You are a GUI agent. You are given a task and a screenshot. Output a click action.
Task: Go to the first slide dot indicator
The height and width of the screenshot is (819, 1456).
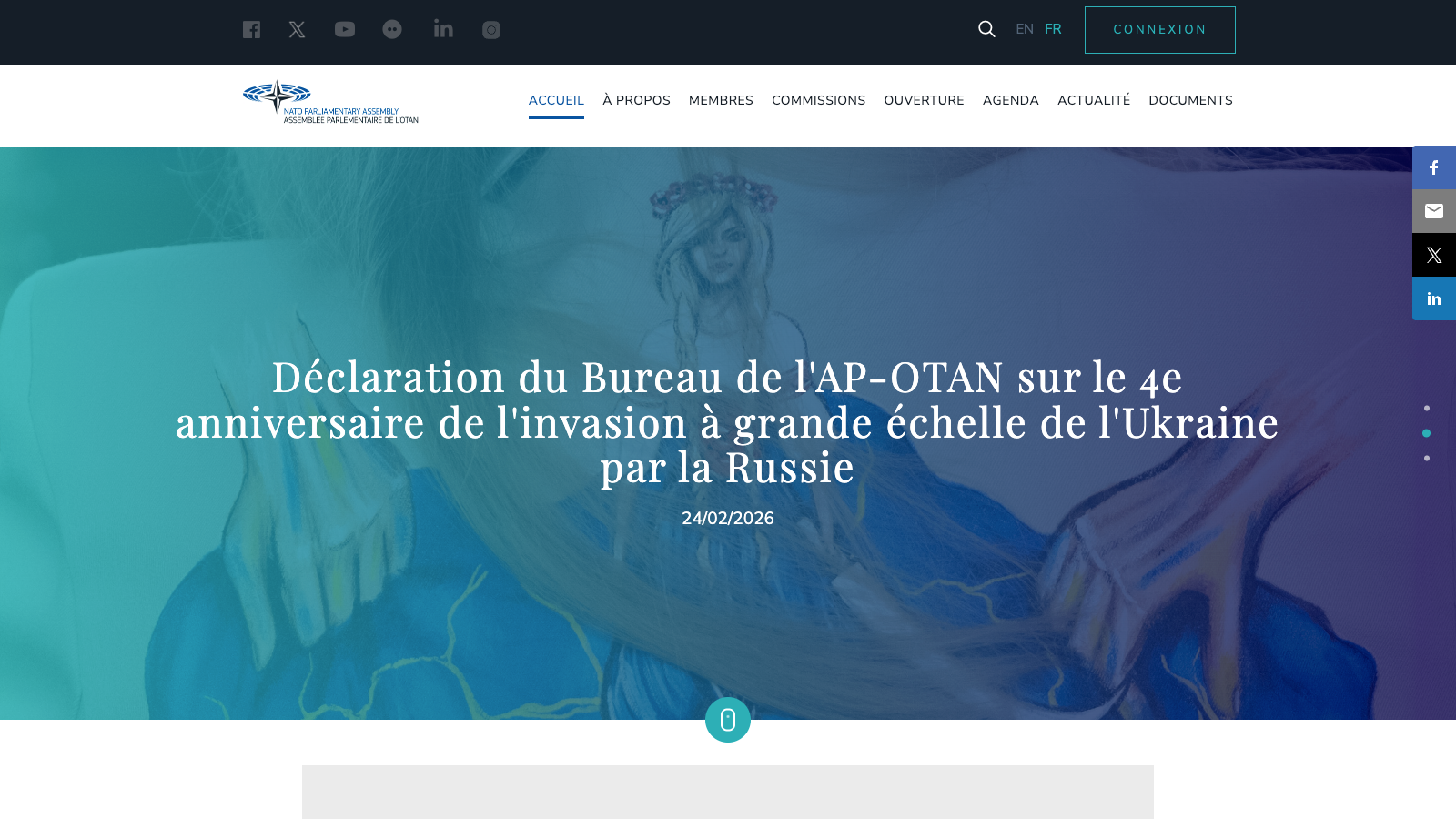point(1427,409)
